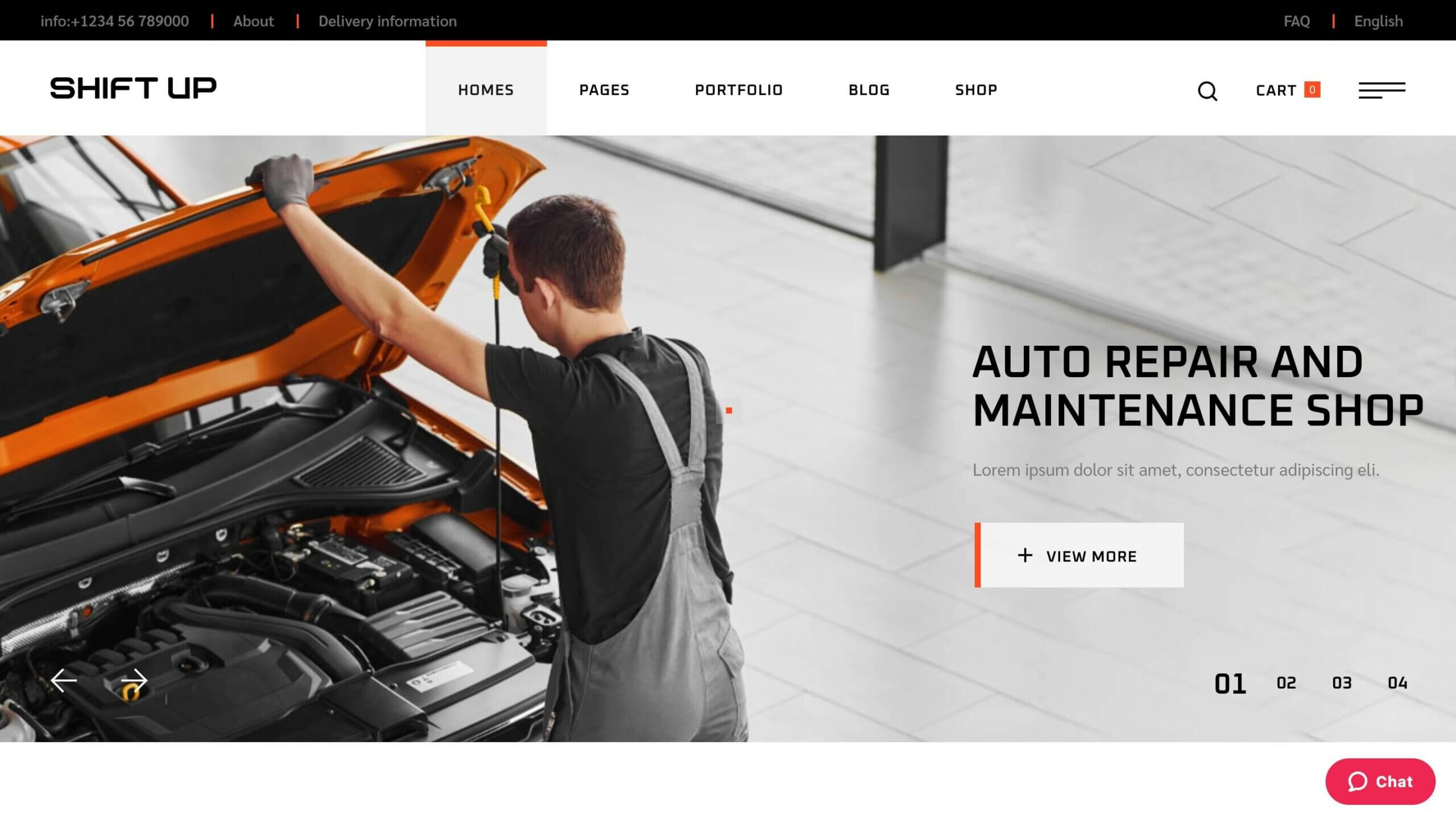The image size is (1456, 819).
Task: Expand the HOMES navigation dropdown
Action: coord(485,89)
